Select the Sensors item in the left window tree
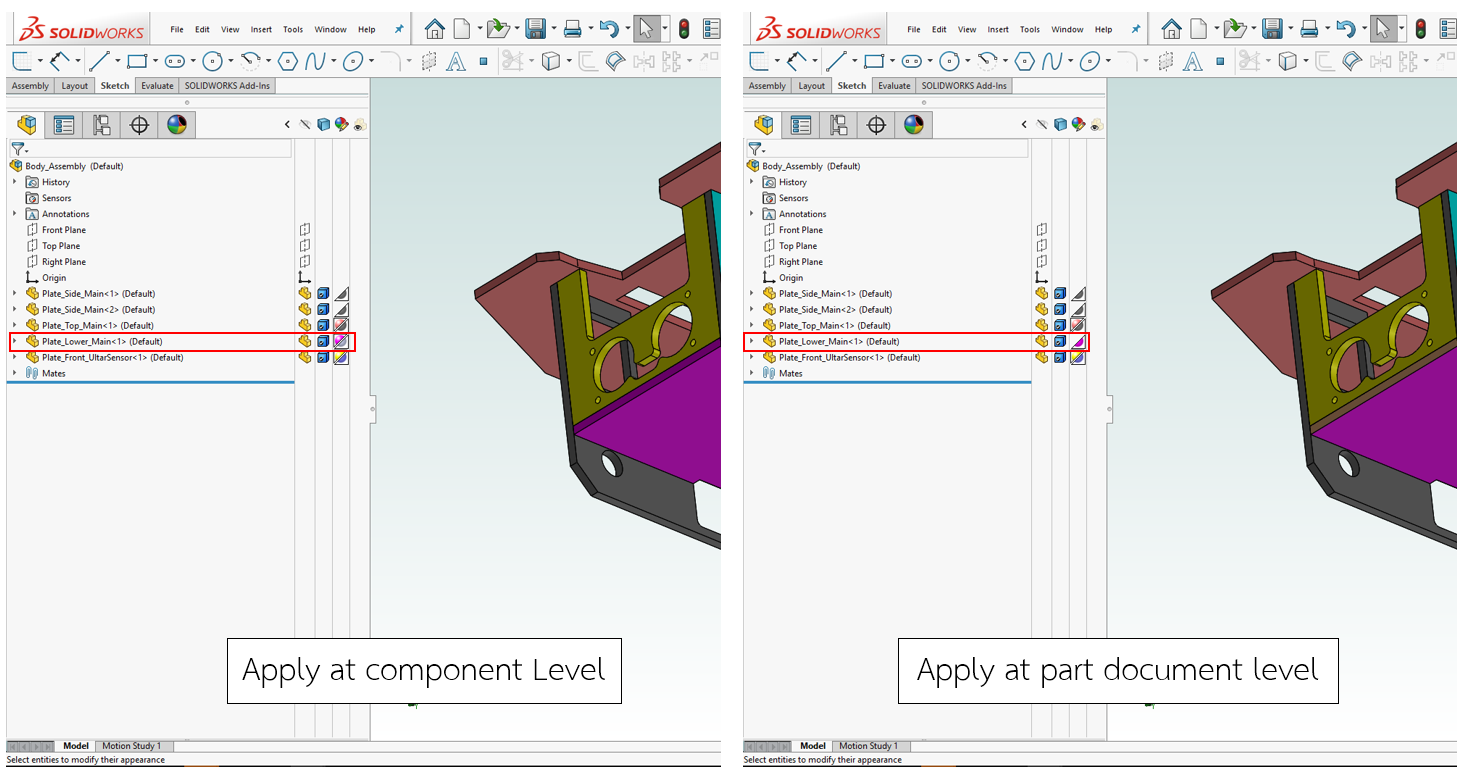 pos(48,198)
